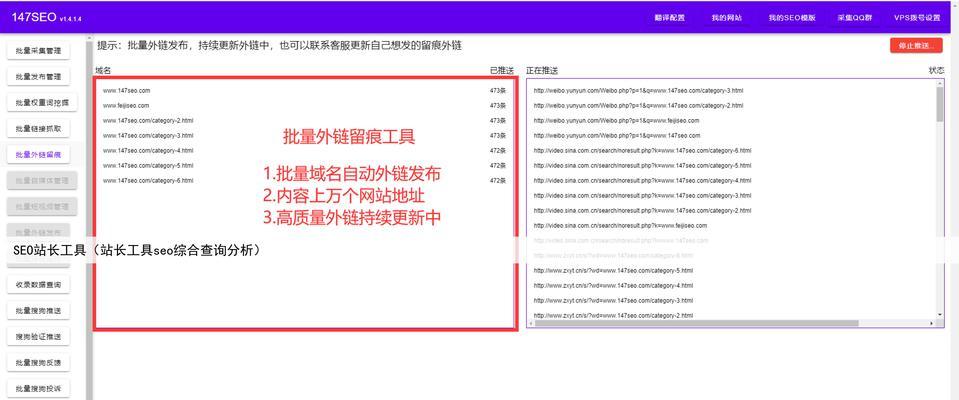The height and width of the screenshot is (400, 959).
Task: Select domain row www.147seo.com/category-6.html
Action: [x=304, y=180]
